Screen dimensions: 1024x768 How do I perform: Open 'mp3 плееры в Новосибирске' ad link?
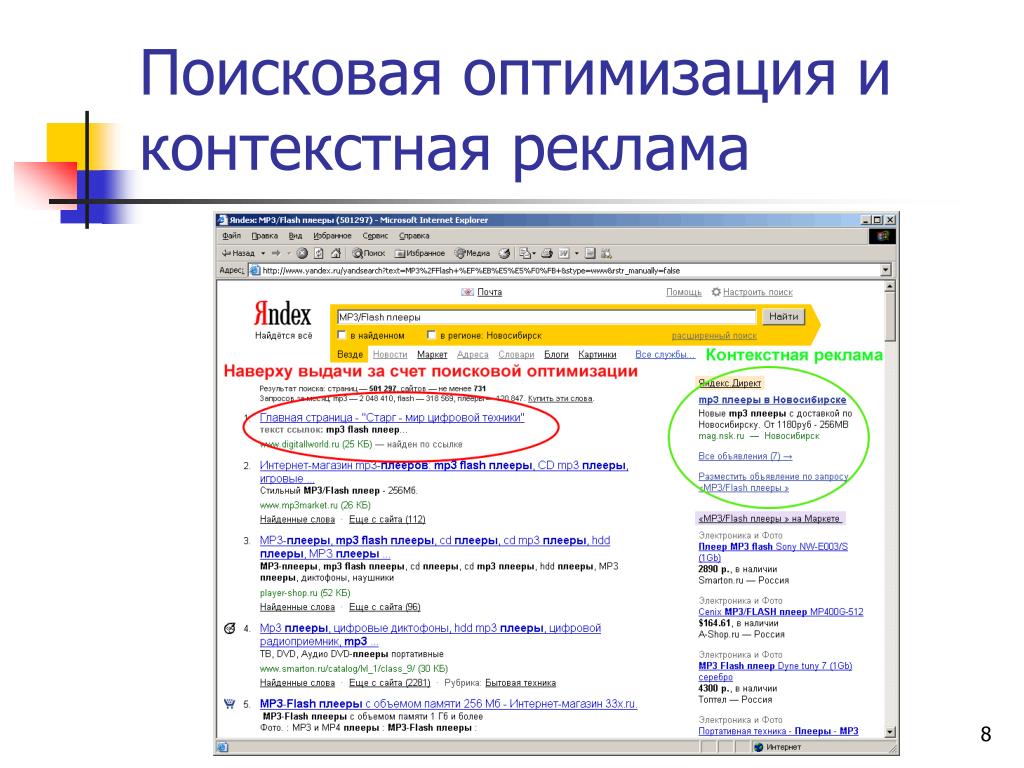click(x=772, y=400)
